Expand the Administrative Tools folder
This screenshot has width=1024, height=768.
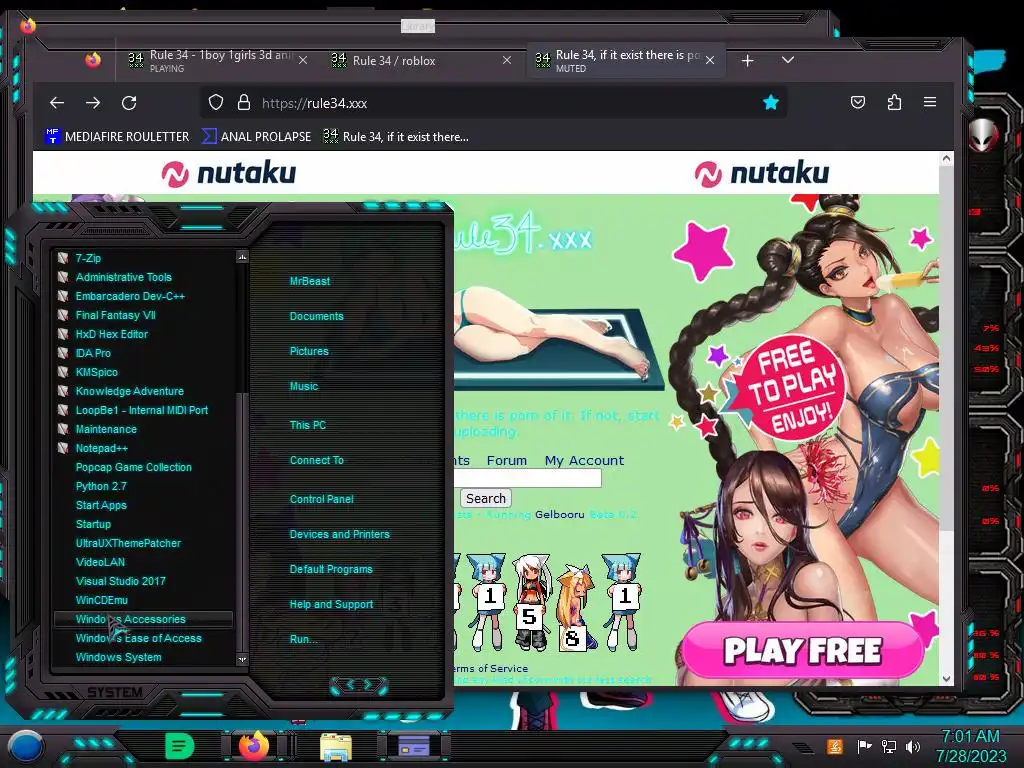123,277
